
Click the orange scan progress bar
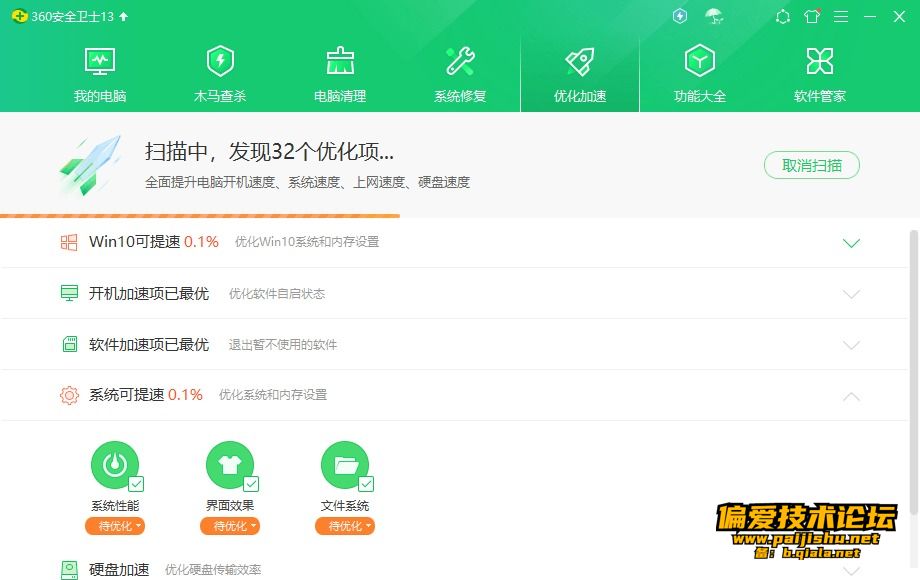coord(199,216)
